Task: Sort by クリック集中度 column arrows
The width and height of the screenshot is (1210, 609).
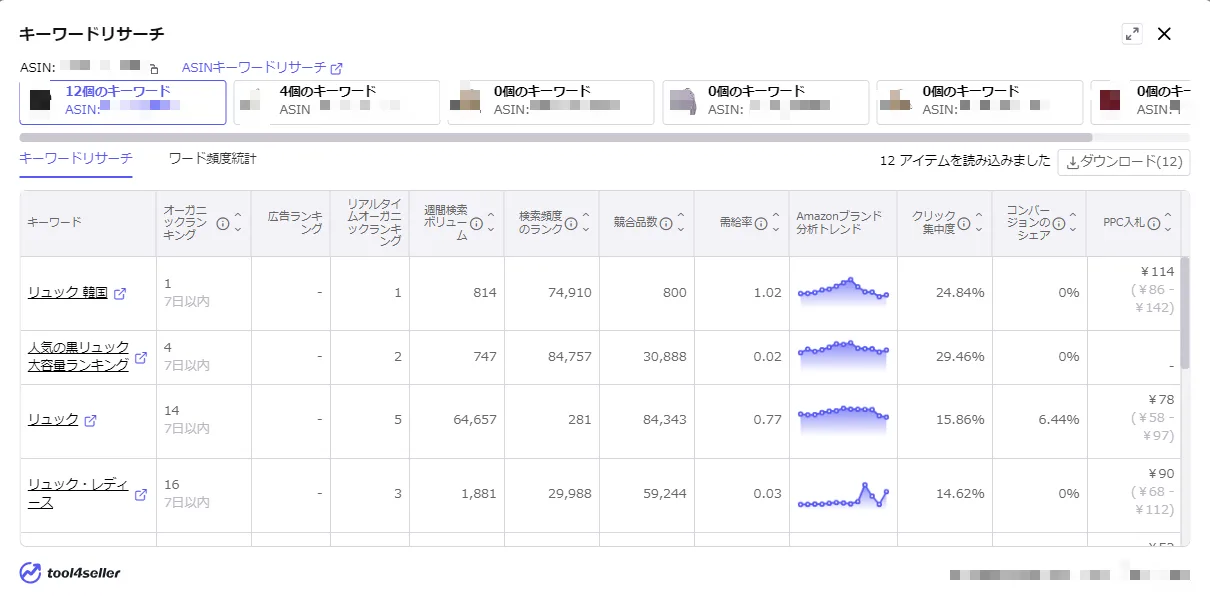Action: click(978, 223)
